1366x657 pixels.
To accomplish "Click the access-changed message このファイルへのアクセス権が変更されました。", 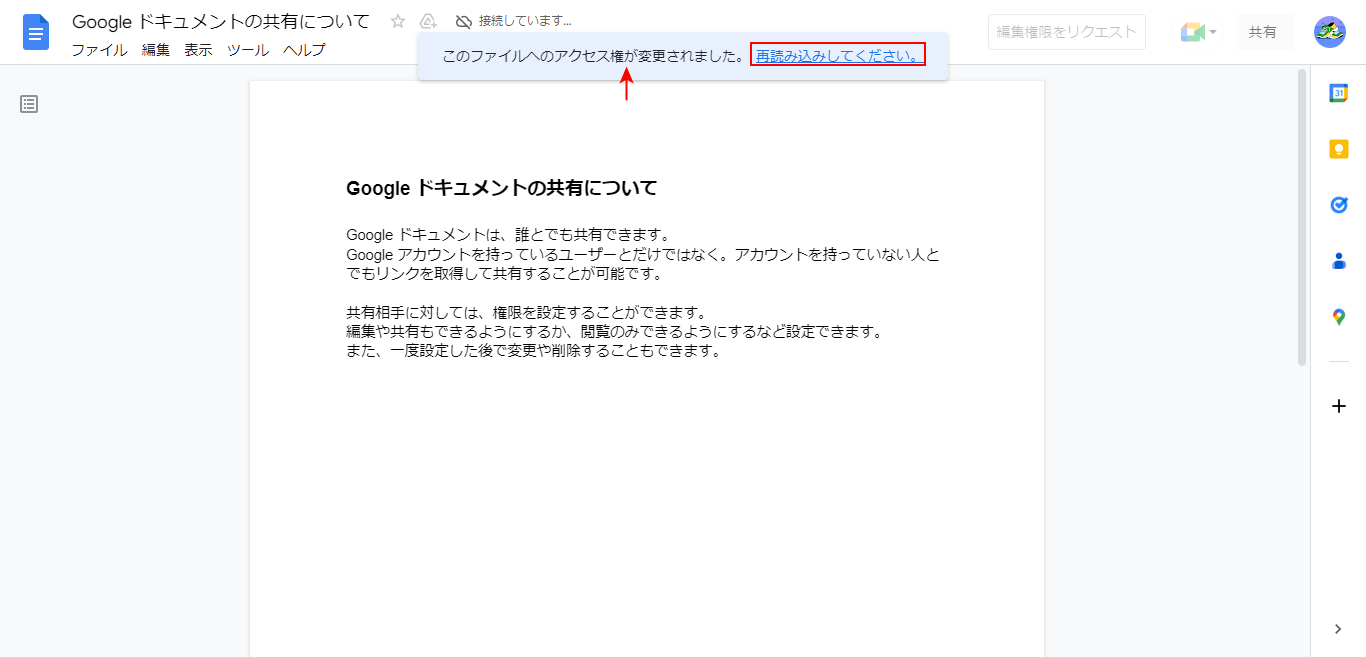I will (x=594, y=56).
